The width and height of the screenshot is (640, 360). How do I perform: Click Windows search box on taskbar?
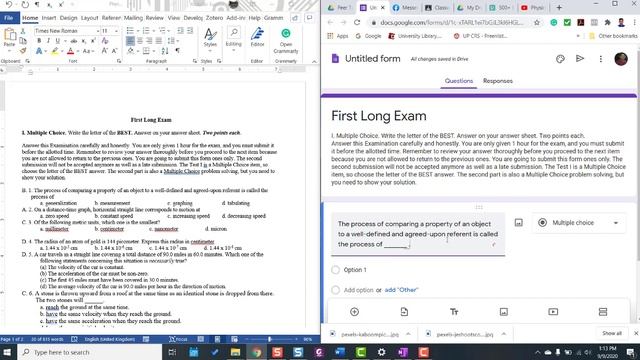(90, 352)
